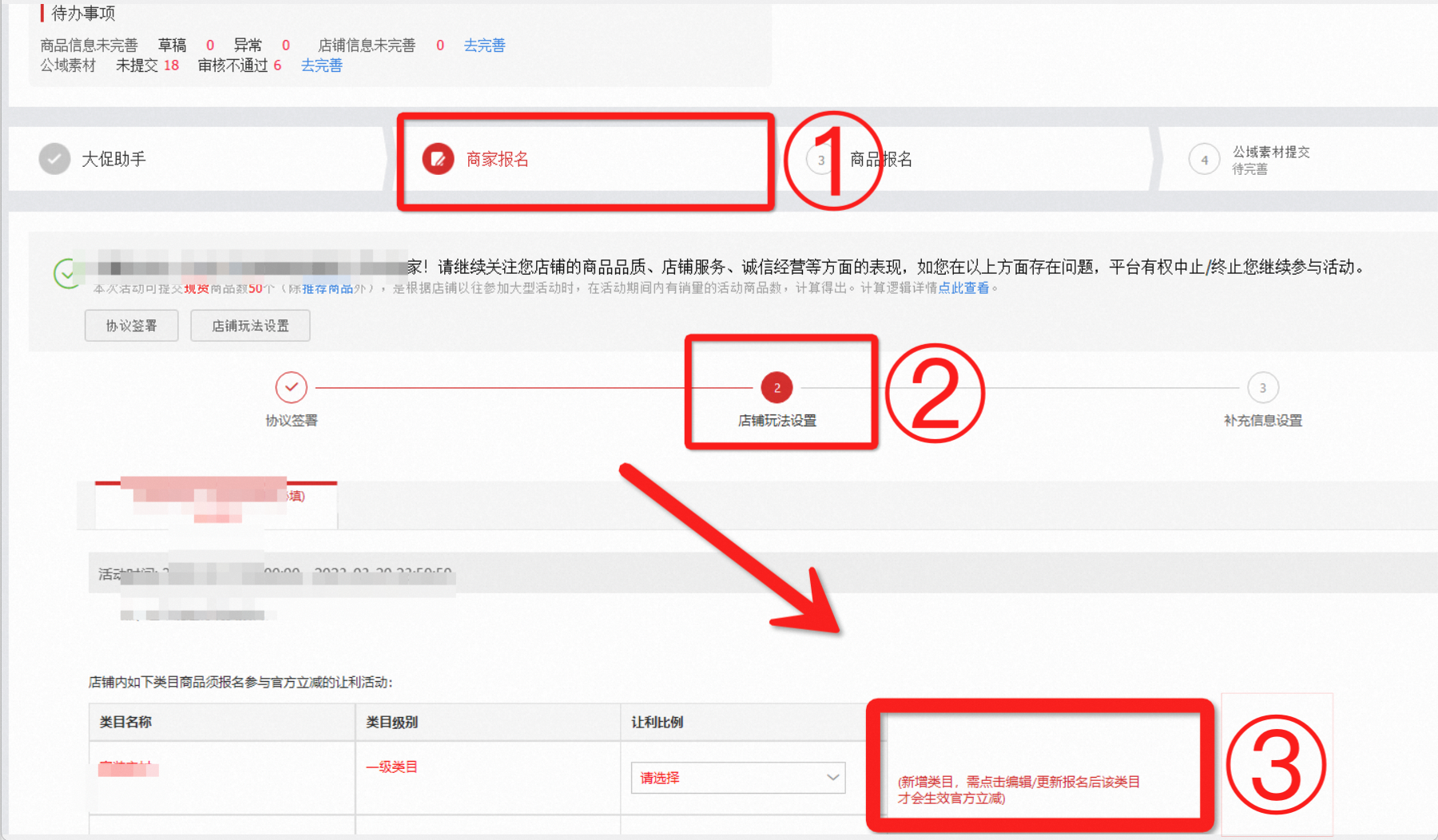Click the 店铺玩法设置 button
1438x840 pixels.
point(250,326)
